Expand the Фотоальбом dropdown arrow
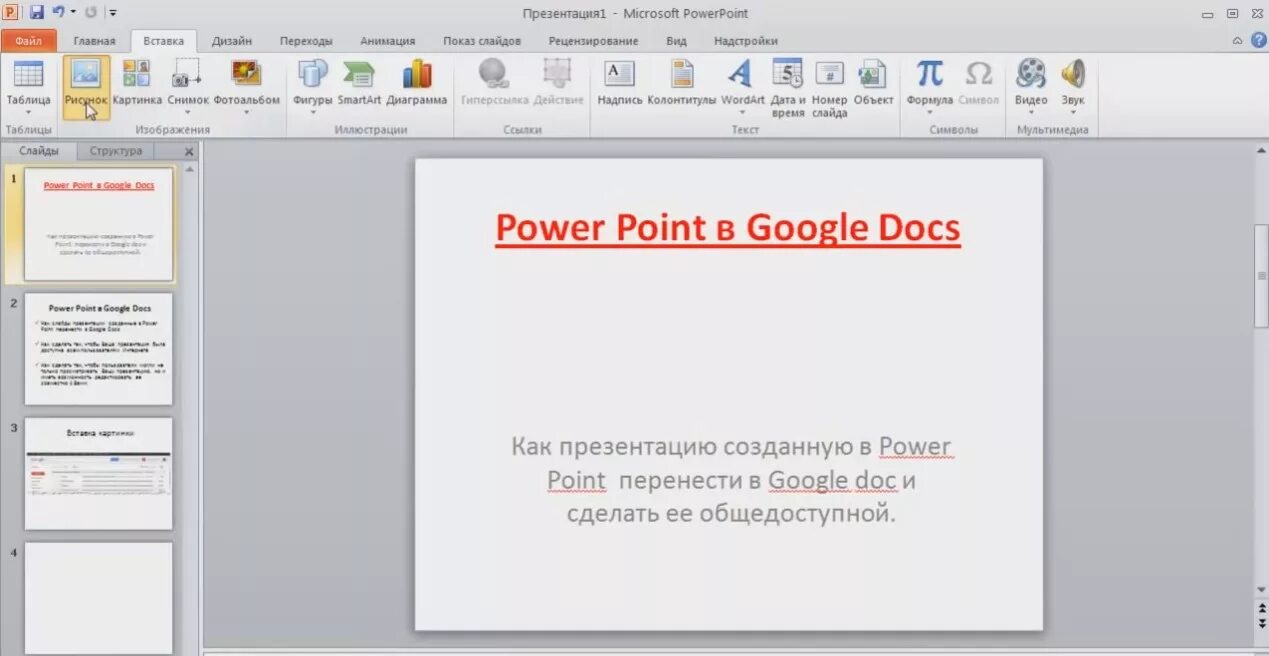The height and width of the screenshot is (656, 1269). [x=246, y=112]
